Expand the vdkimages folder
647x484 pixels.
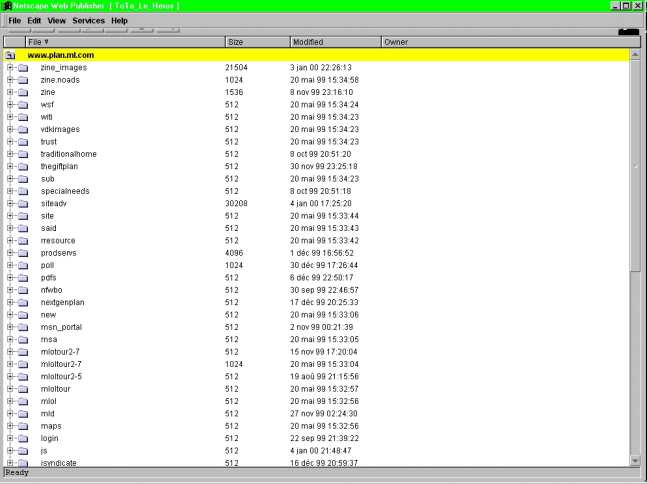click(10, 130)
